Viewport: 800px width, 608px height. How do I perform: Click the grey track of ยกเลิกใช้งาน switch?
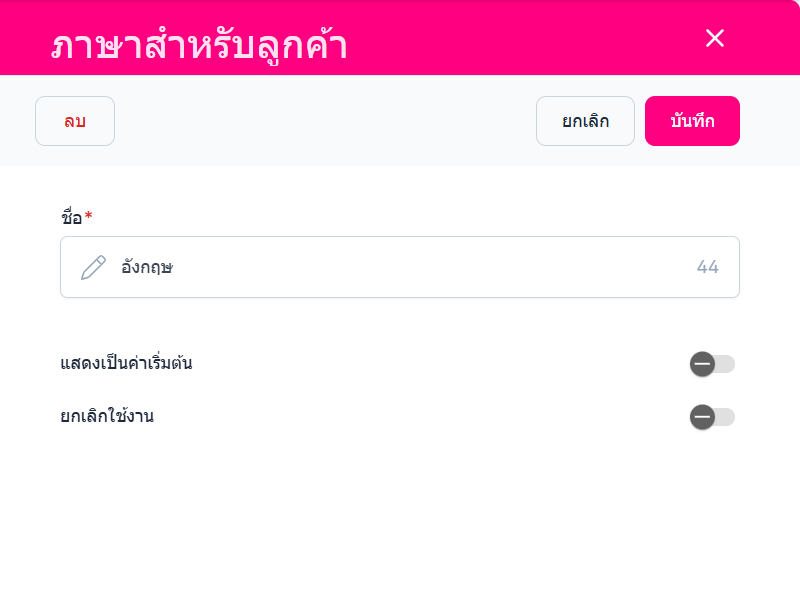[x=726, y=417]
